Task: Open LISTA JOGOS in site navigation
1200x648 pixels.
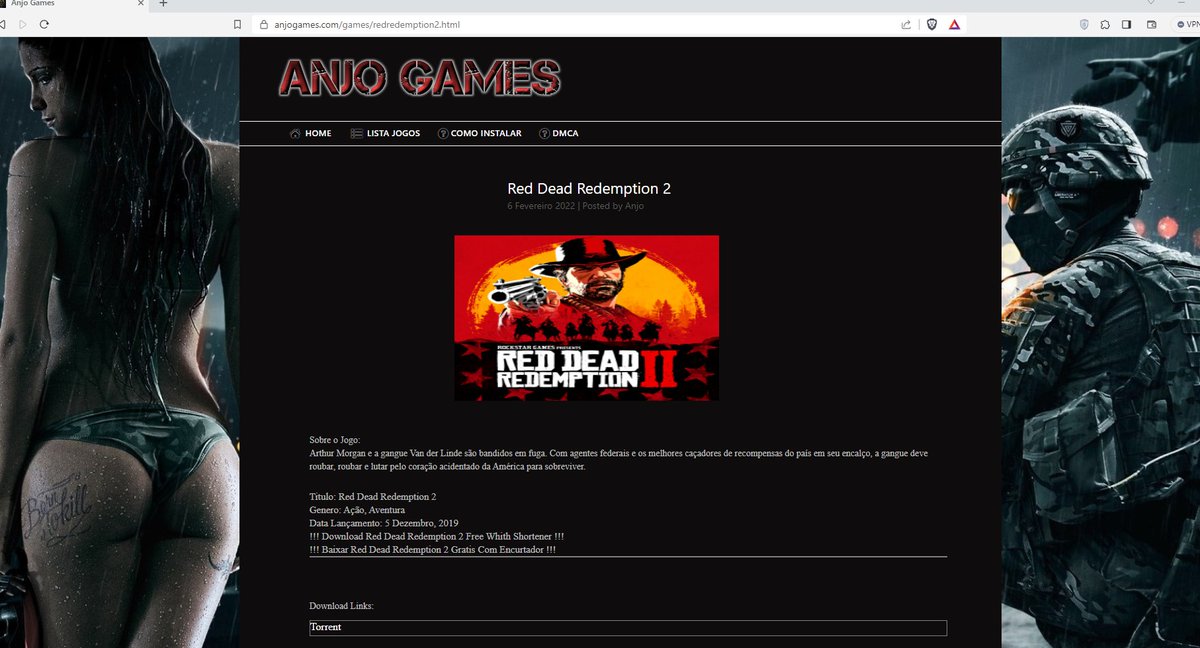Action: (385, 133)
